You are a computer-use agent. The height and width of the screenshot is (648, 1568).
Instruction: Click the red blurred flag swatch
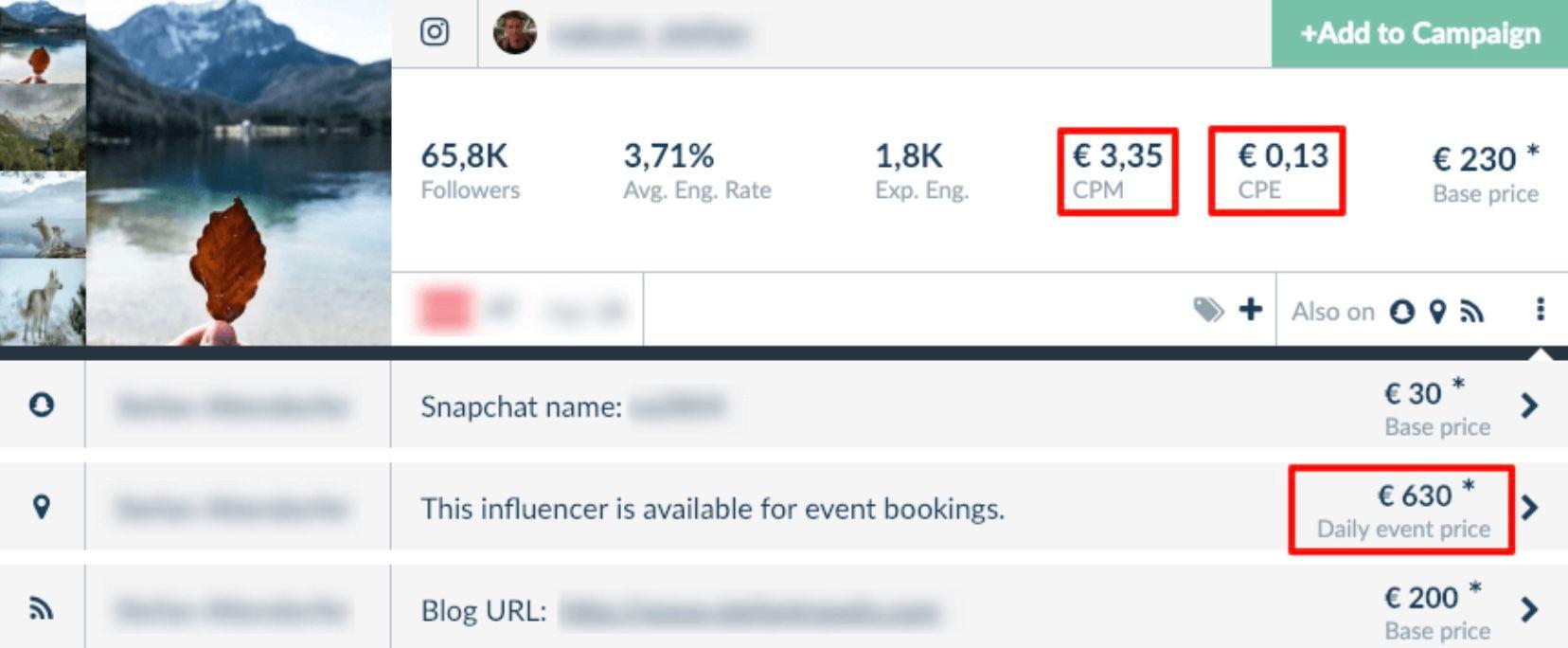click(444, 310)
